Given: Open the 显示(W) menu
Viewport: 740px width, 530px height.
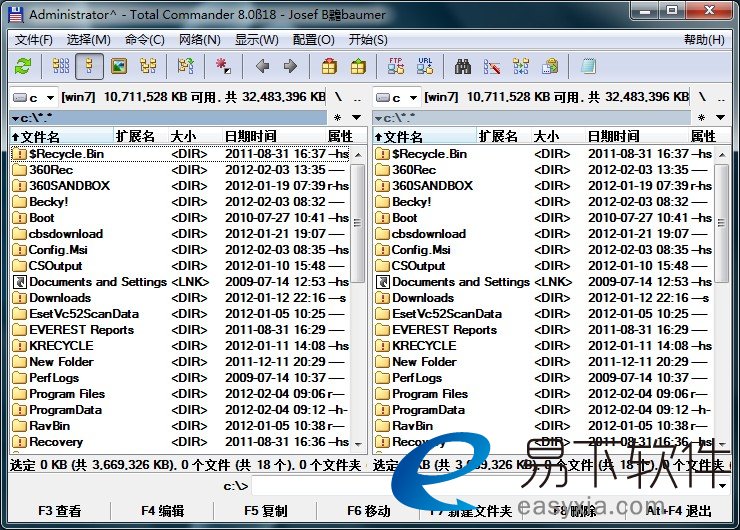Looking at the screenshot, I should click(257, 40).
